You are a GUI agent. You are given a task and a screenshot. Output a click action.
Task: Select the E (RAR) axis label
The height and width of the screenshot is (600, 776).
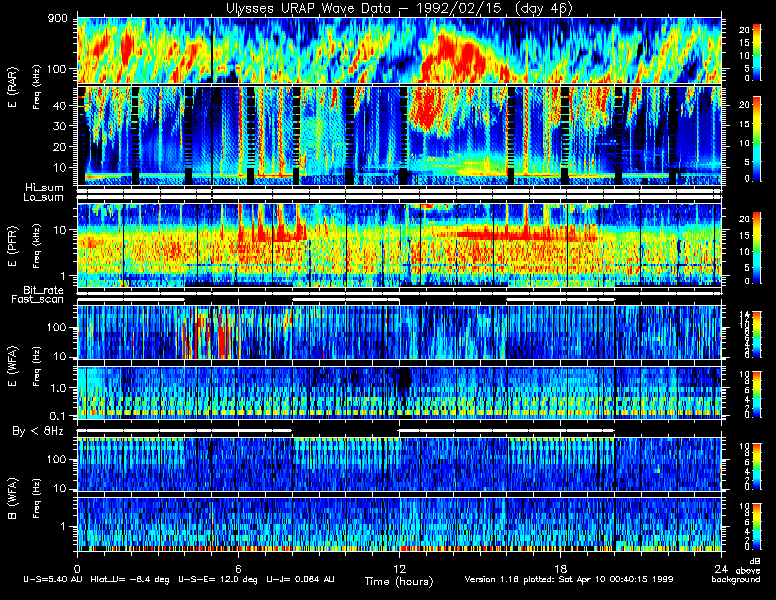click(x=12, y=88)
